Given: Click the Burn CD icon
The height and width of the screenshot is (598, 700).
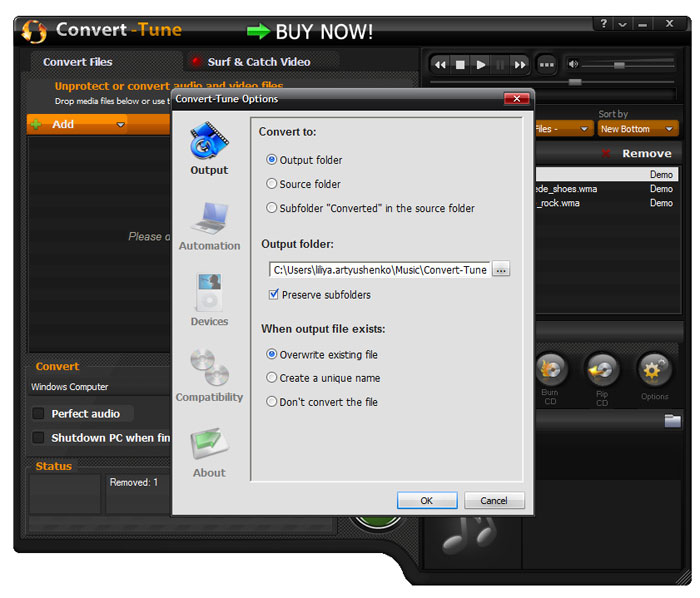Looking at the screenshot, I should click(550, 370).
